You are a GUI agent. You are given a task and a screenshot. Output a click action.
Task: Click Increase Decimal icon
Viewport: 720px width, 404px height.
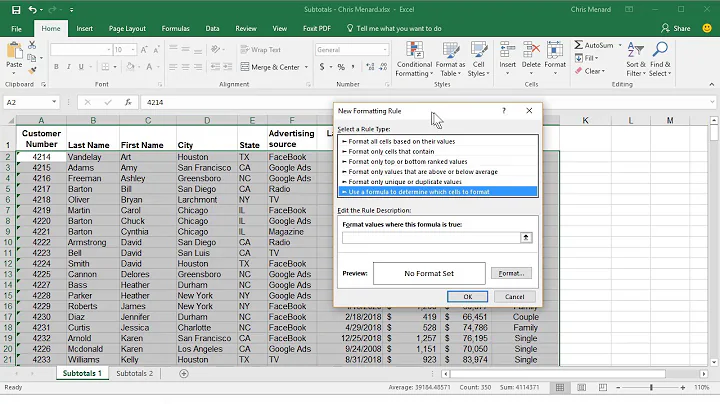click(x=370, y=67)
